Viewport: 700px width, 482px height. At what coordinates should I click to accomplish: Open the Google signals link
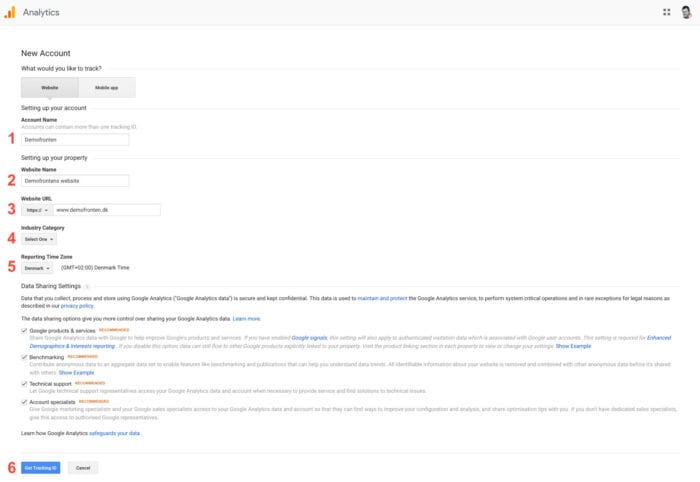coord(309,338)
